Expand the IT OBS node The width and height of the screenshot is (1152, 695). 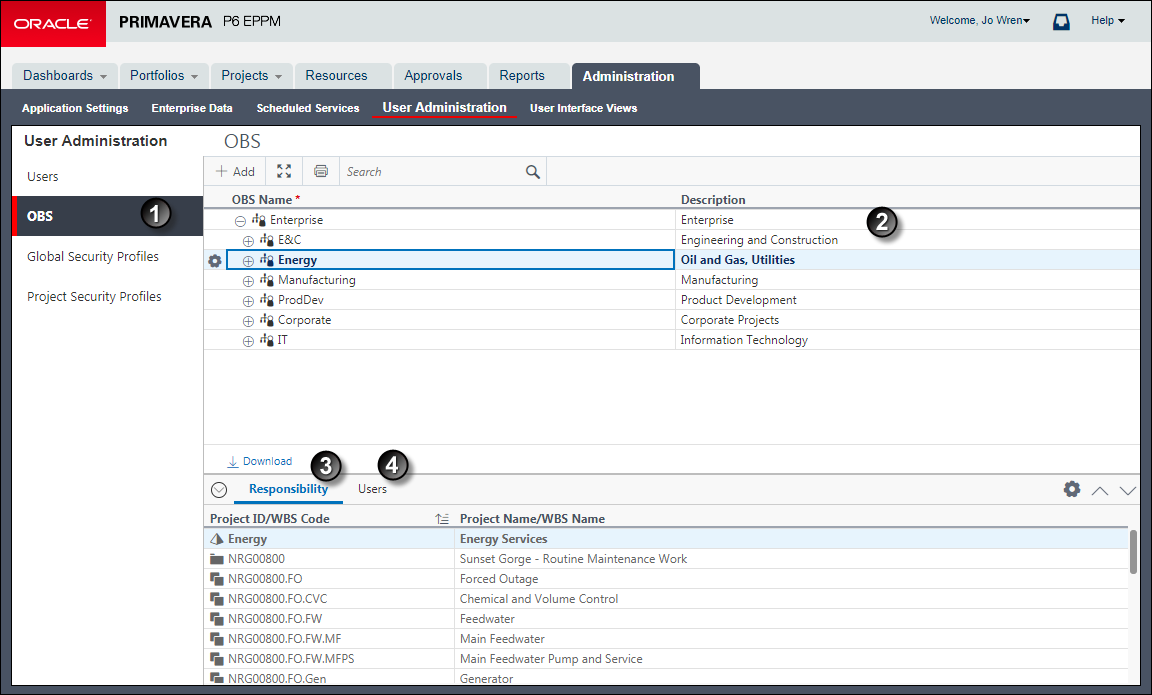coord(248,341)
